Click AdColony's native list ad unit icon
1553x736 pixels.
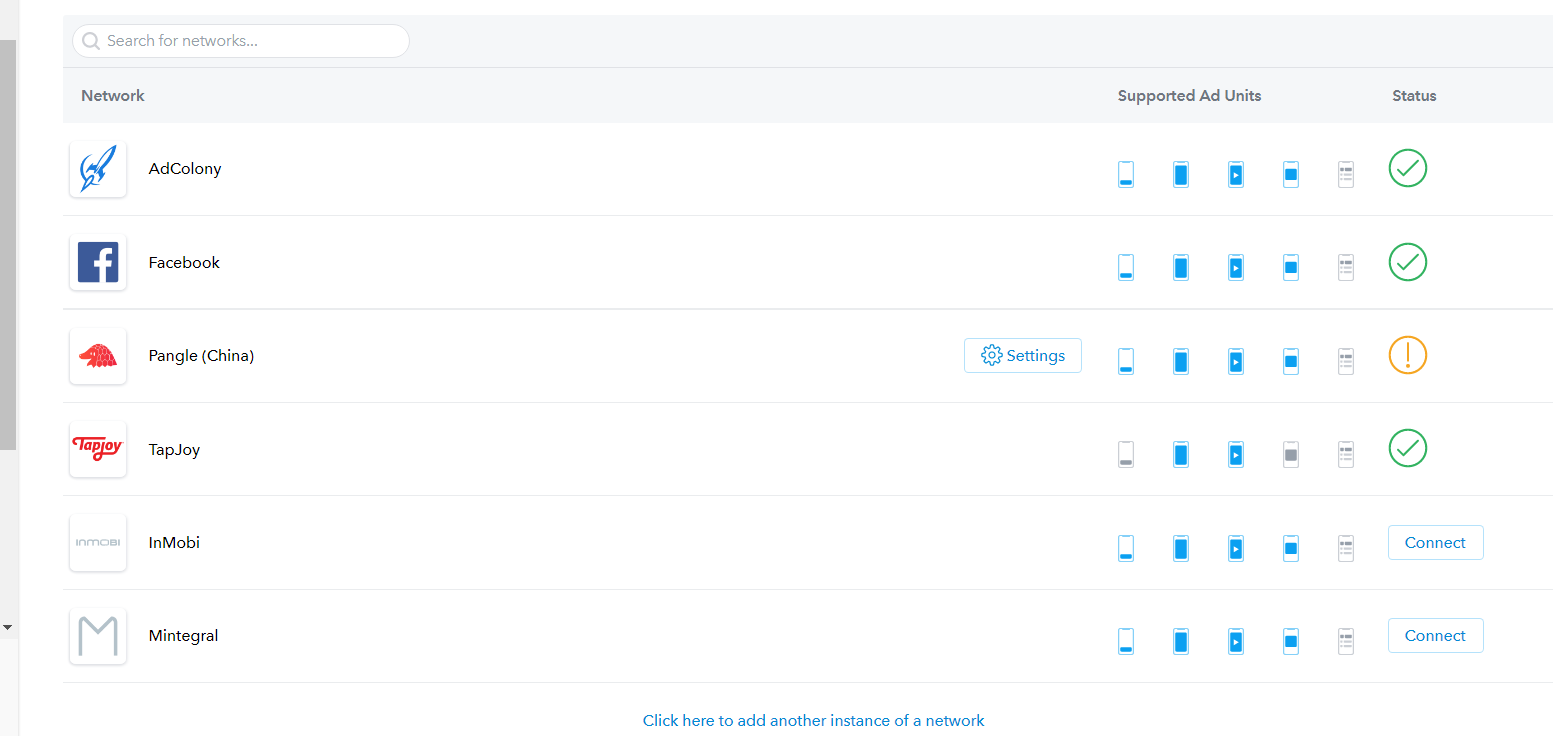(x=1346, y=175)
